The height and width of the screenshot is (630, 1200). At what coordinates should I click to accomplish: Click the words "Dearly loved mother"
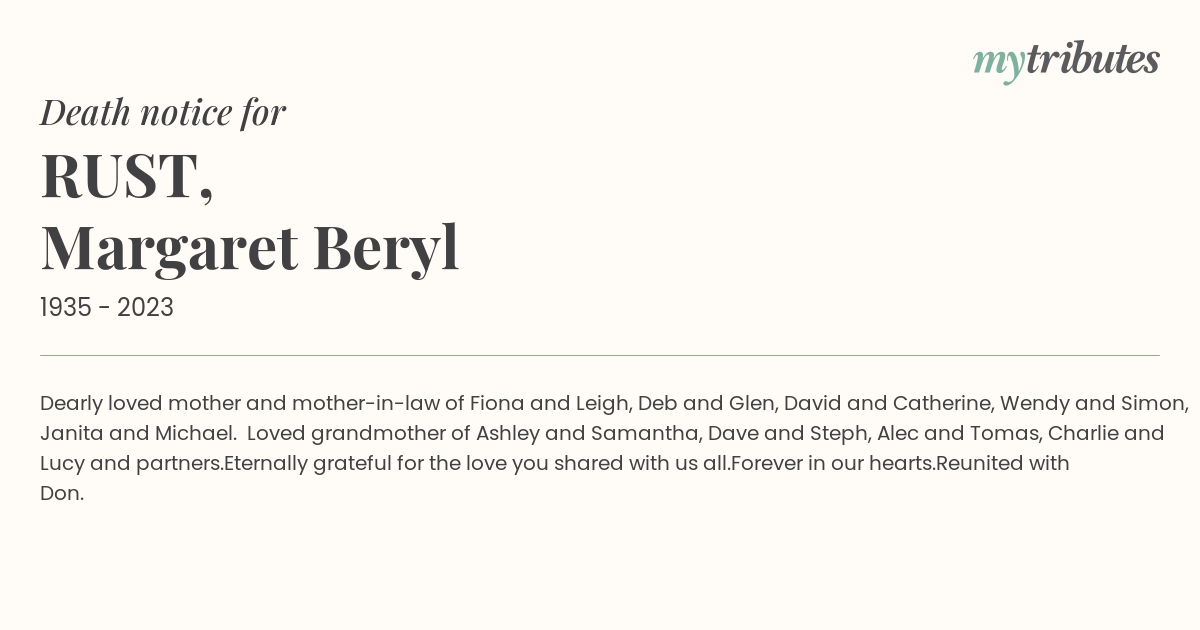click(140, 404)
